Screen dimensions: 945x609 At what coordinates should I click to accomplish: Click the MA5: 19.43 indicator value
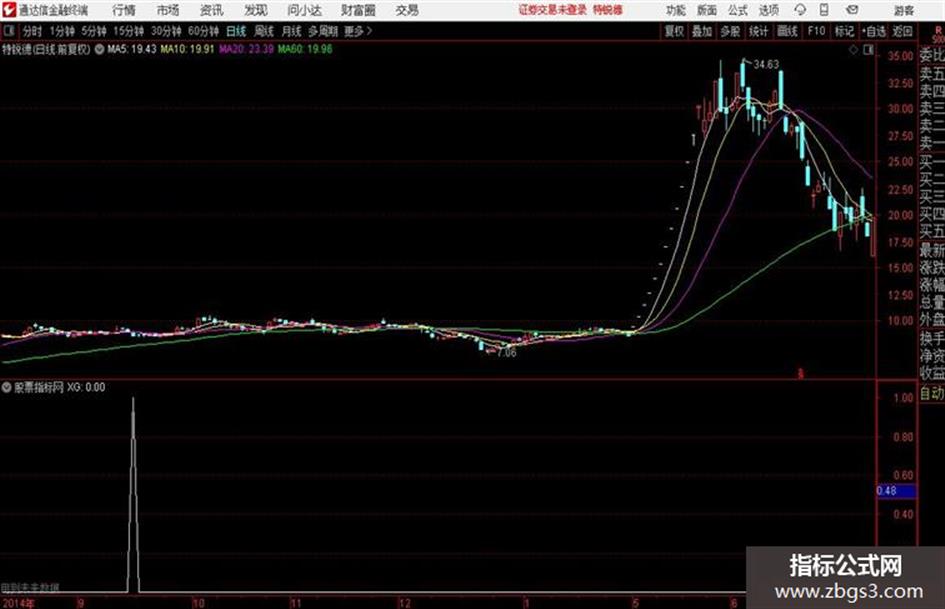click(x=132, y=49)
